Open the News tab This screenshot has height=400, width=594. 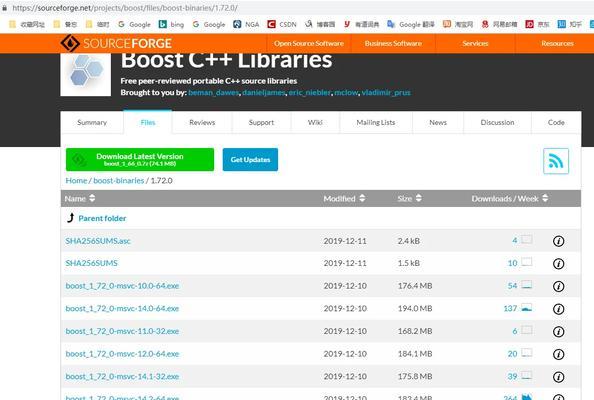click(438, 122)
